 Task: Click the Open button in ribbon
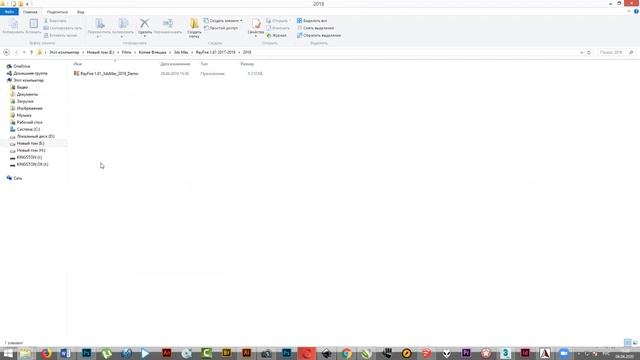(277, 20)
